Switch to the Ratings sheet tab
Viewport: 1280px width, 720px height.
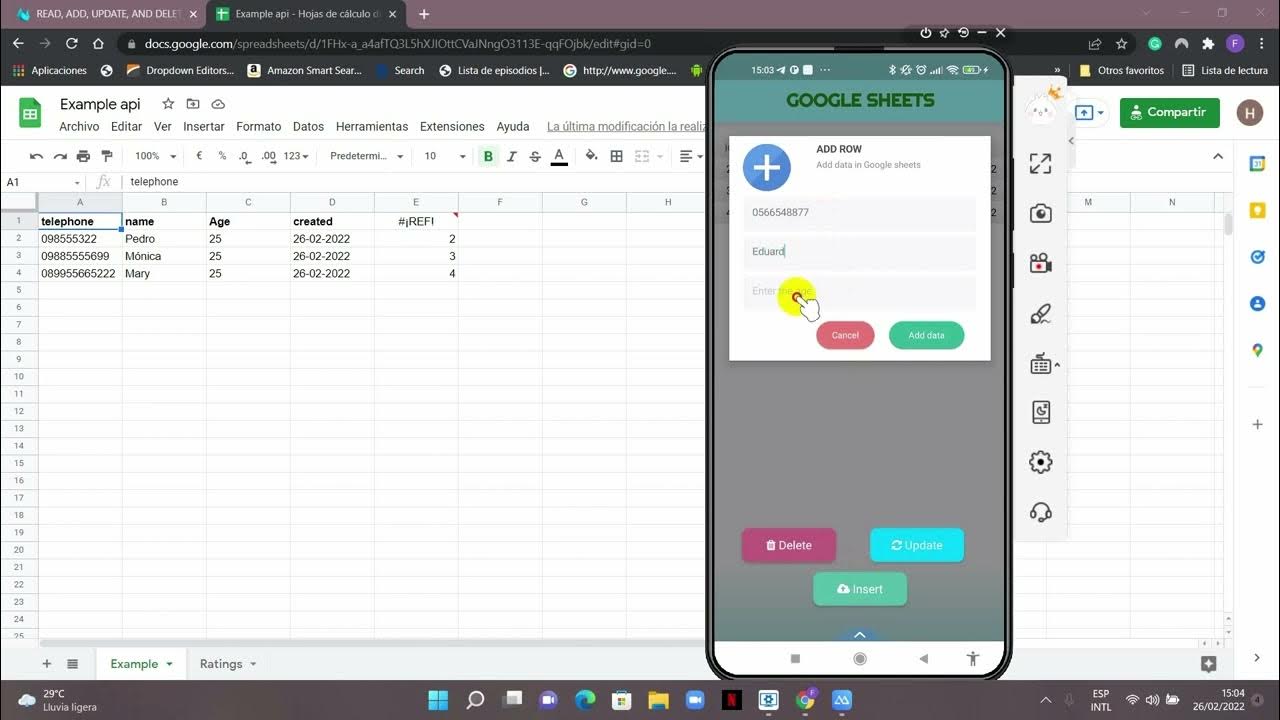(220, 664)
